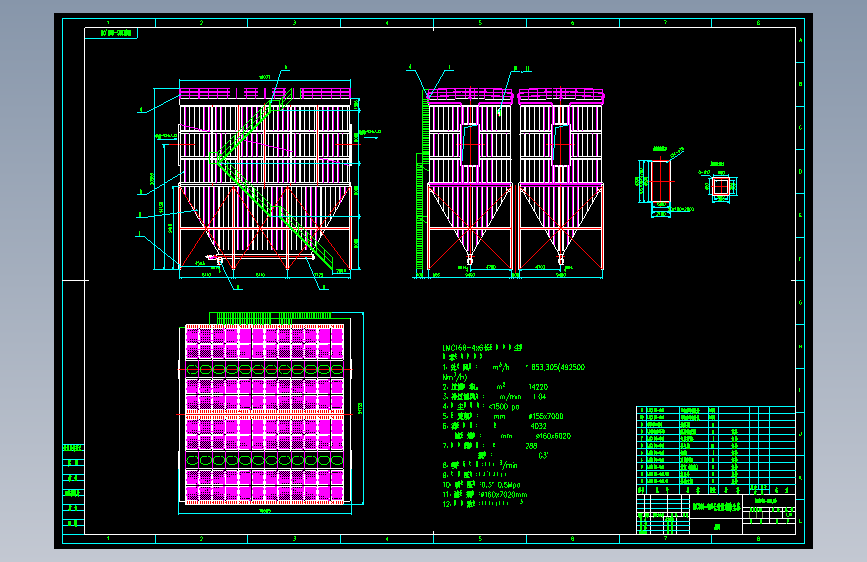Click the magenta handrail atop the front elevation
The width and height of the screenshot is (867, 562).
pyautogui.click(x=265, y=93)
